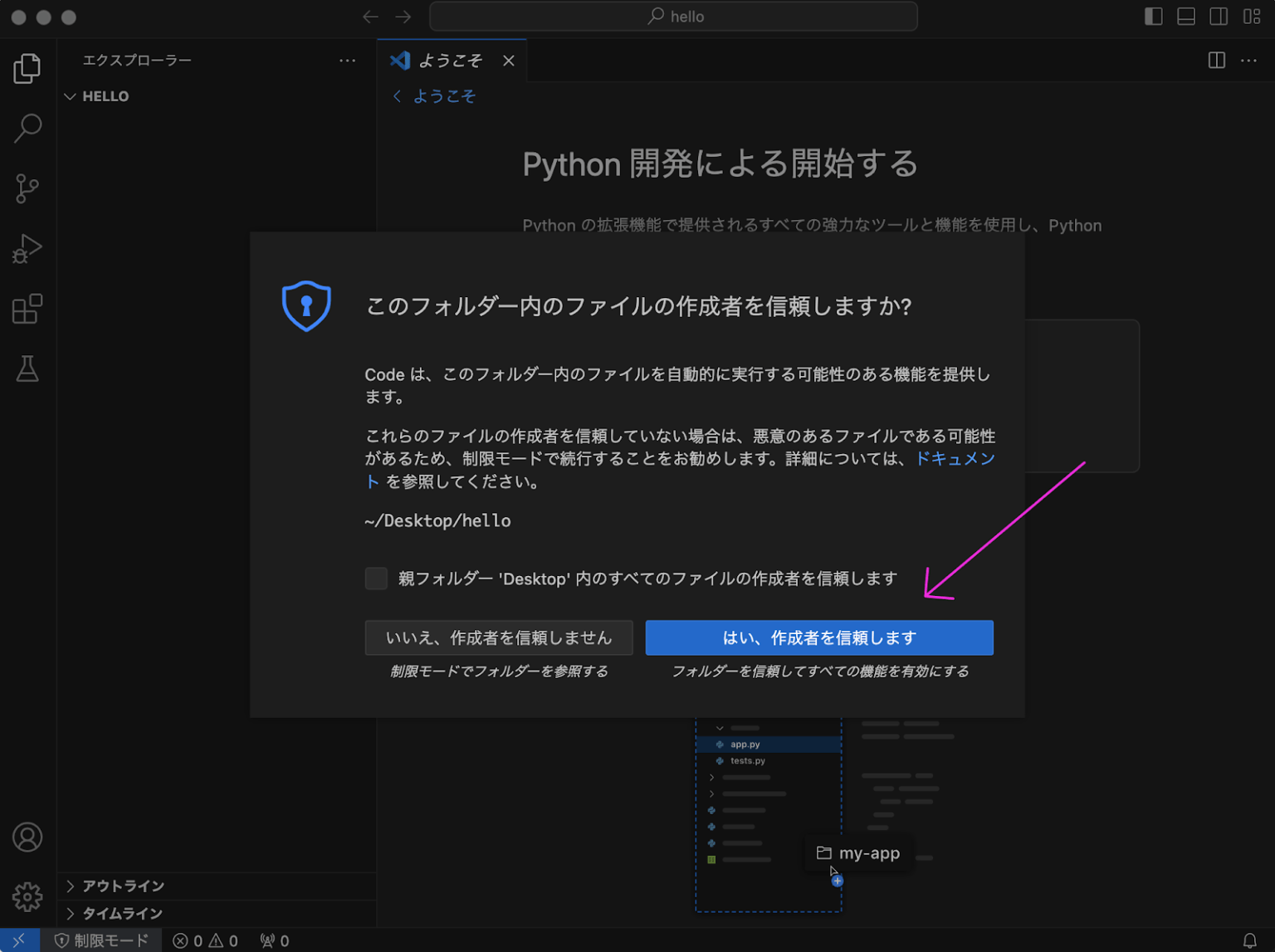
Task: Check the trust parent folder 'Desktop' checkbox
Action: pos(376,579)
